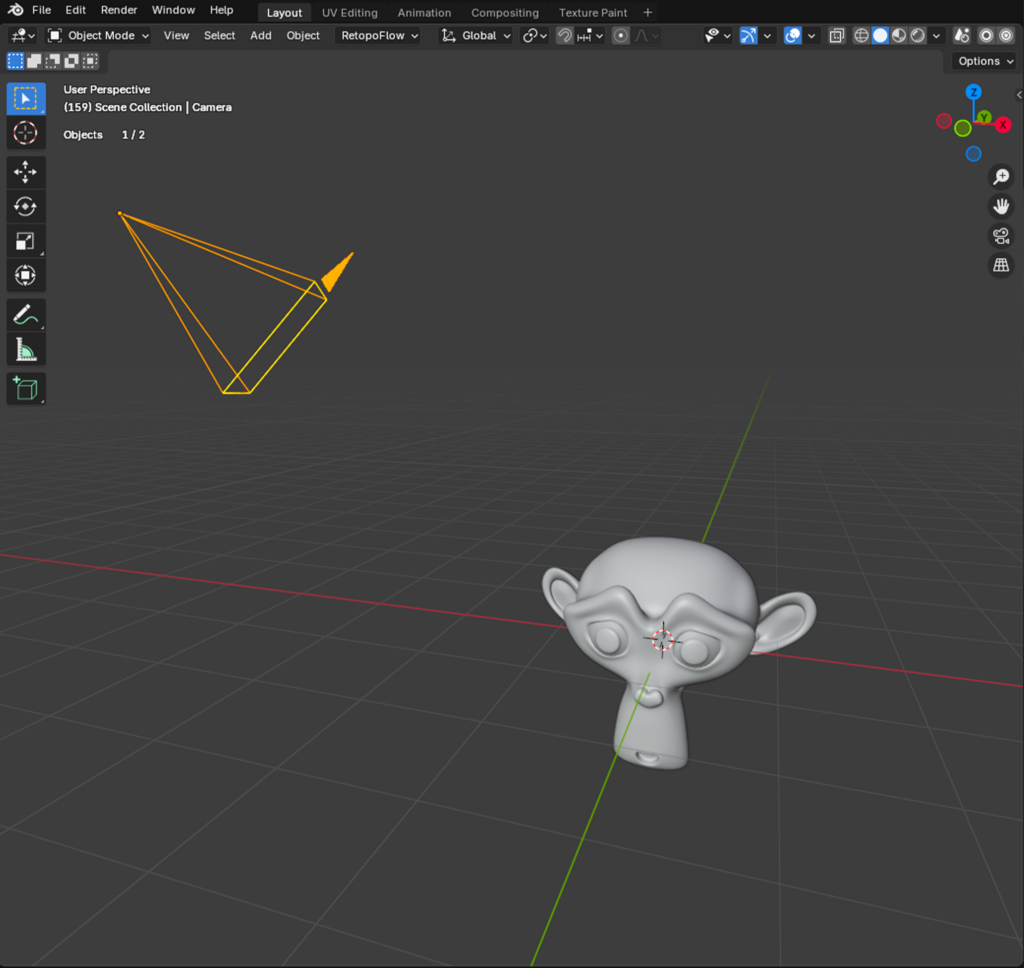Screen dimensions: 1024x968
Task: Toggle snapping magnet icon
Action: point(564,36)
